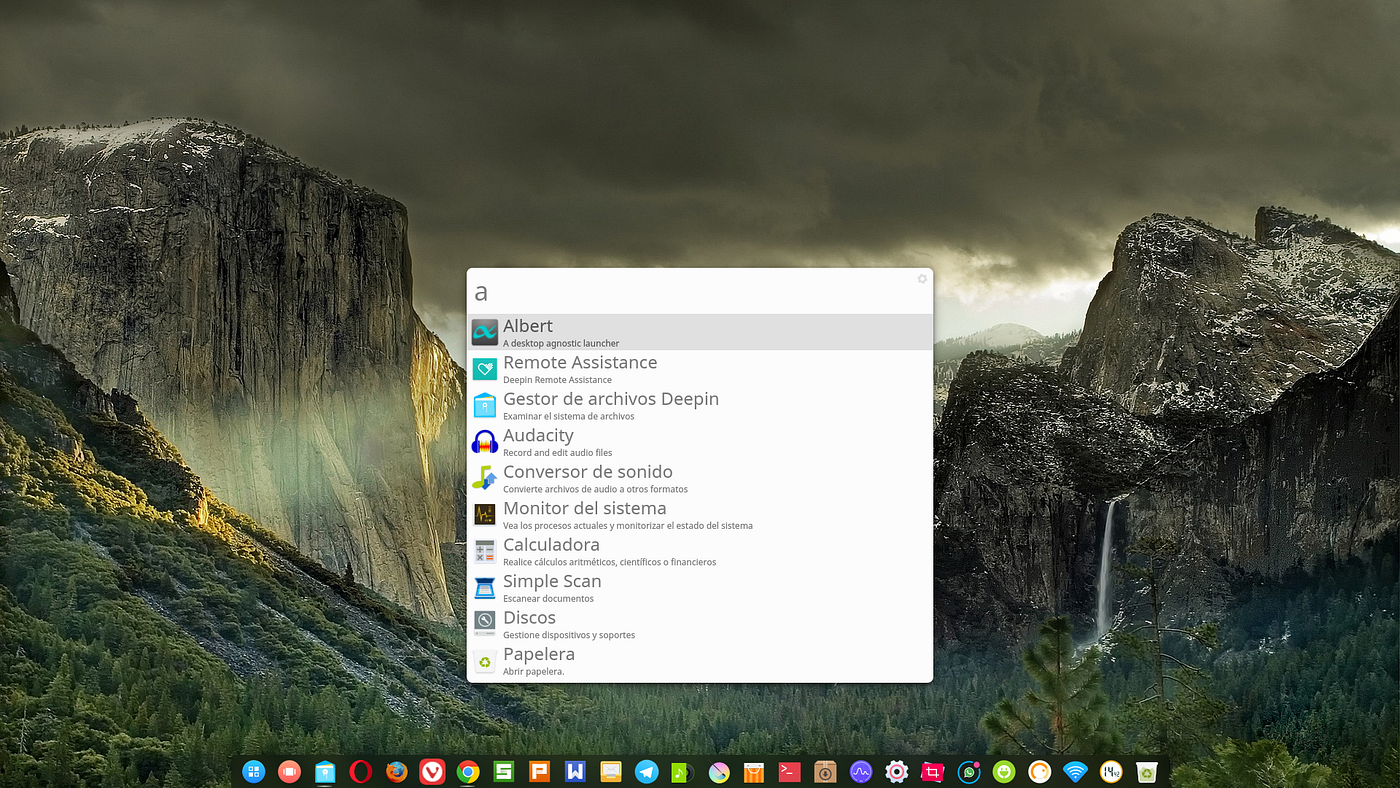Open the clock showing 14:42 in dock

[1110, 771]
